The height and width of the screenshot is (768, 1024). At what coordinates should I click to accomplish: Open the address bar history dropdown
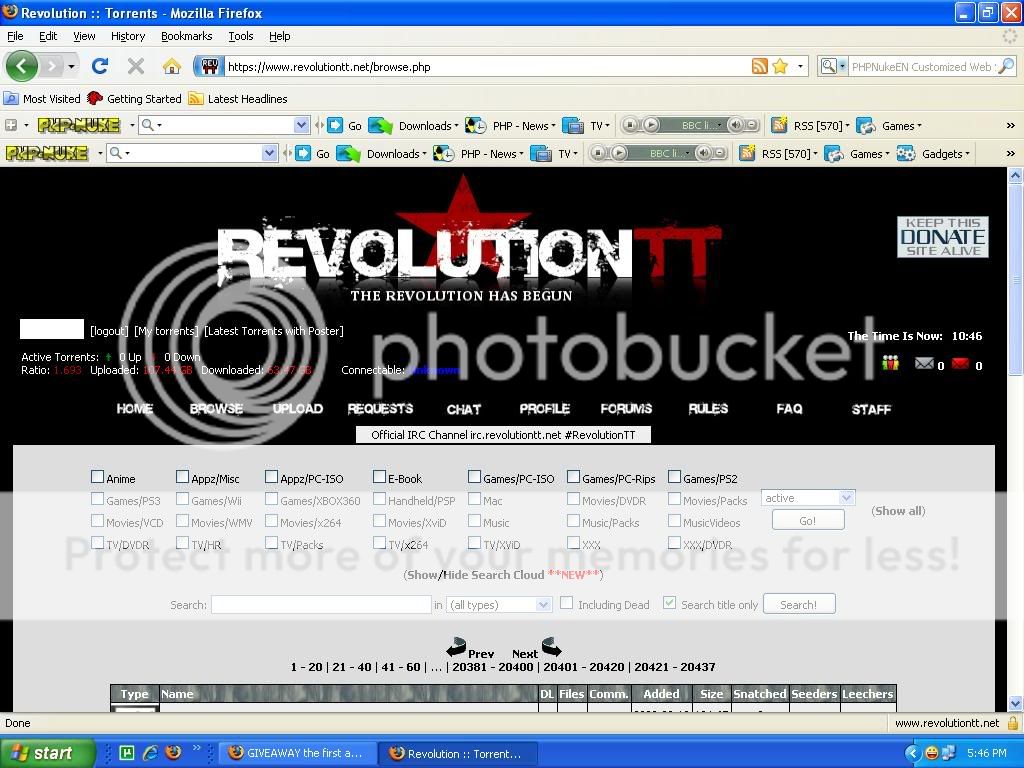coord(801,67)
